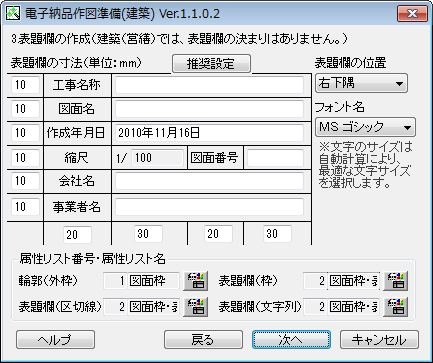Click the row height field beside 縮尺
Image resolution: width=433 pixels, height=363 pixels.
coord(25,158)
